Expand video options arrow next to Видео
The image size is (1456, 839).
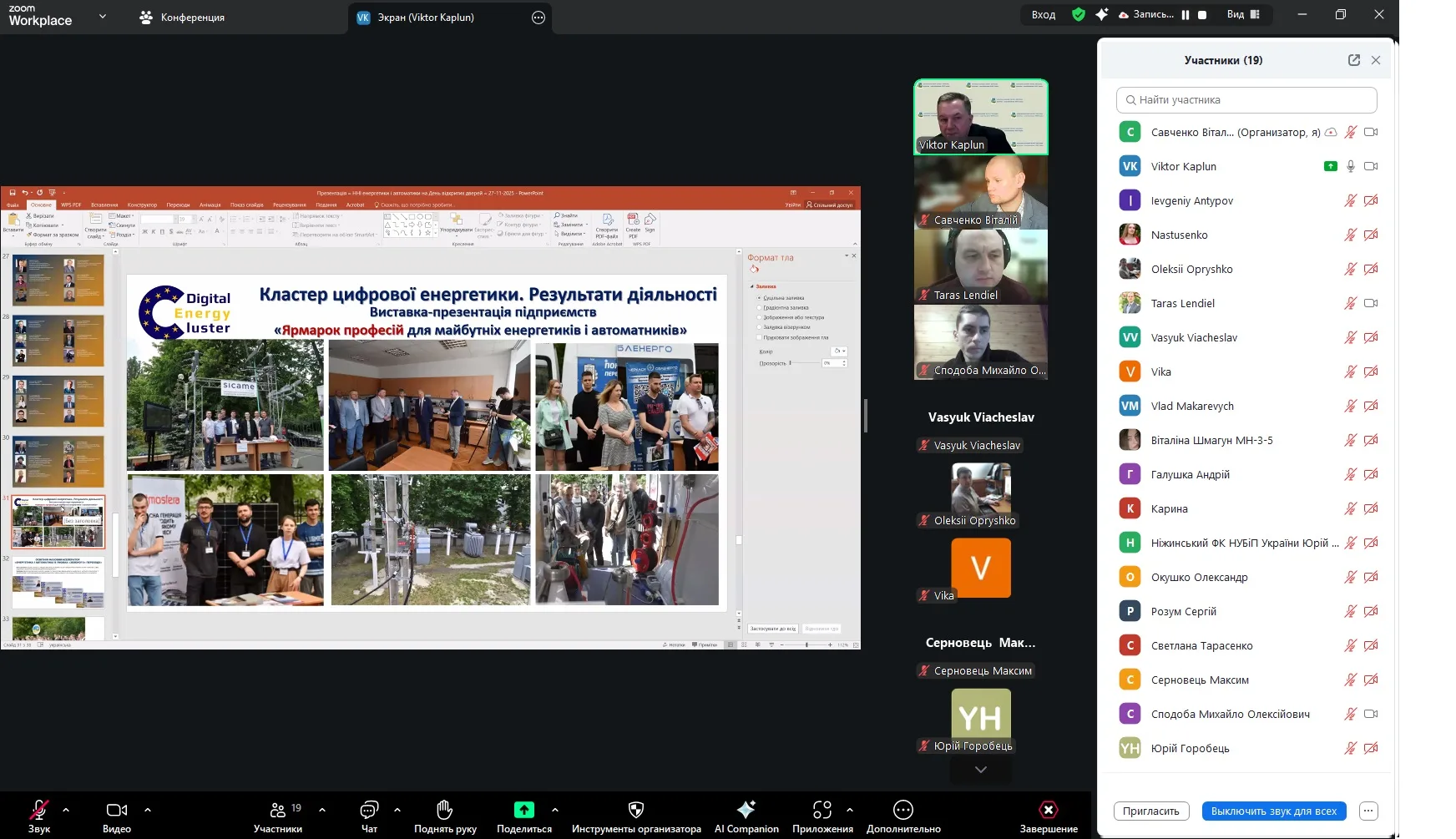coord(148,810)
